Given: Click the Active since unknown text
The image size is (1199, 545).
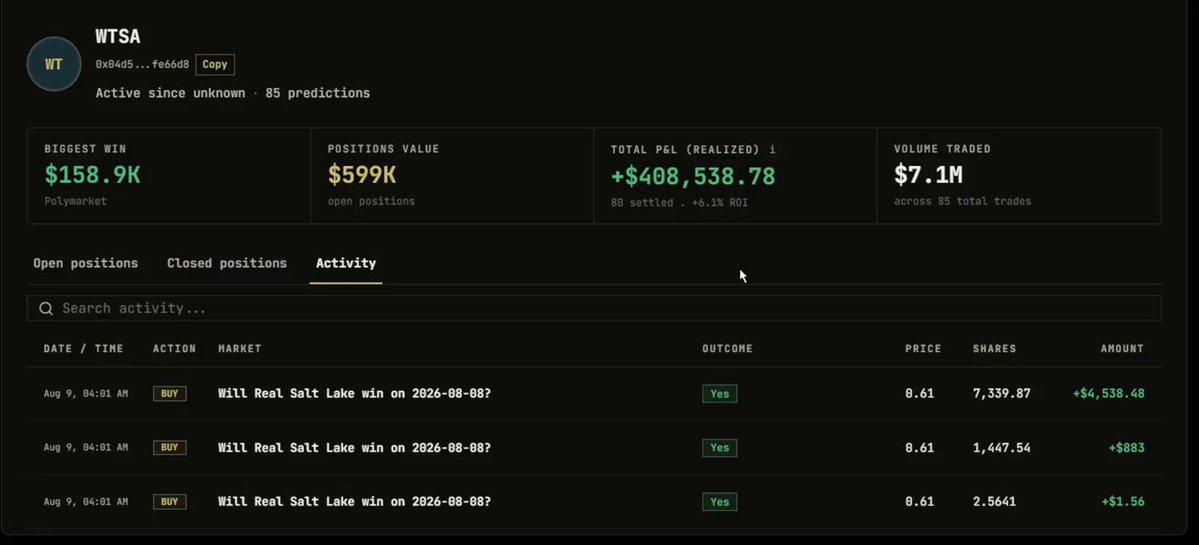Looking at the screenshot, I should point(171,93).
